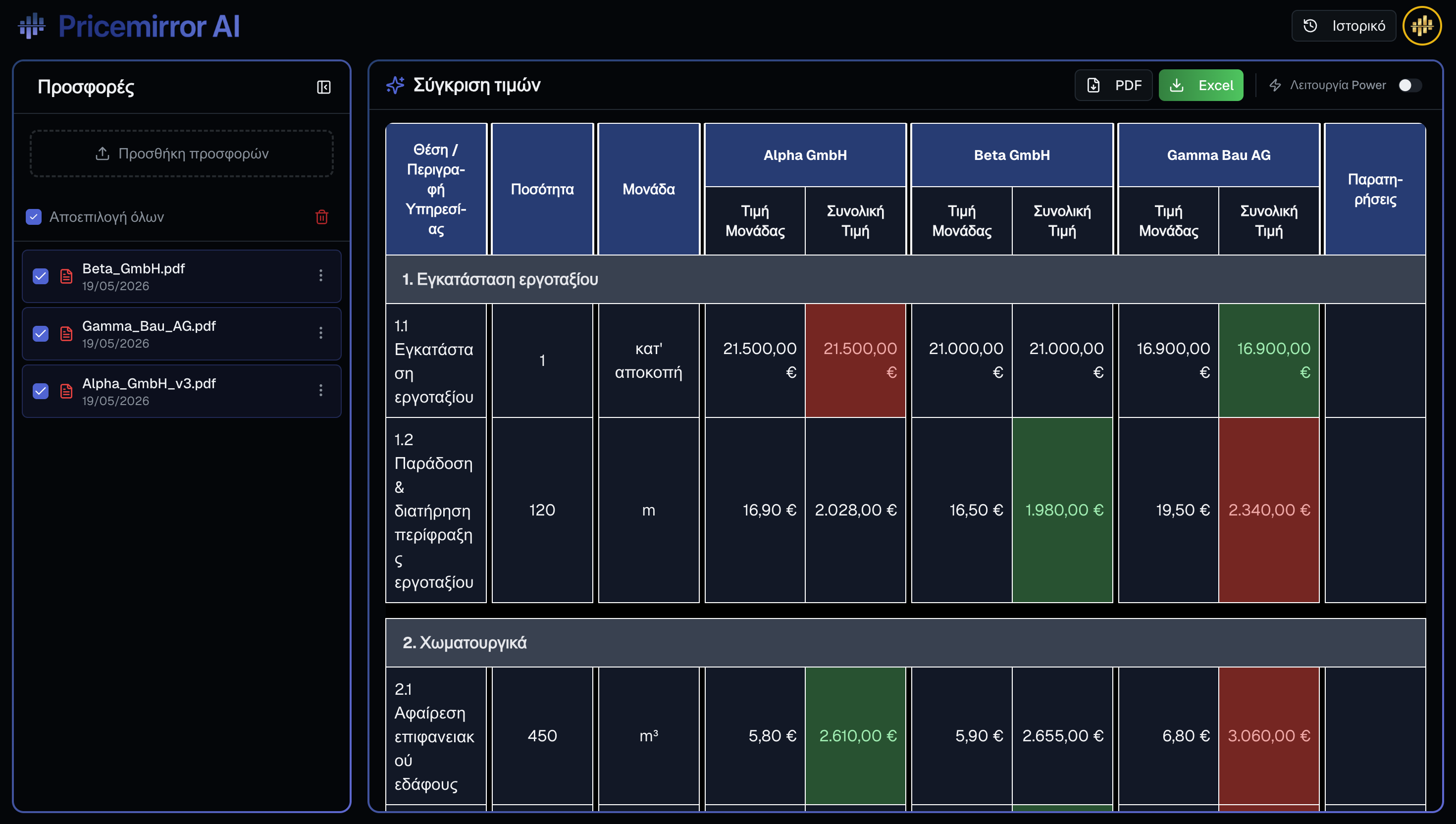Toggle the Αποεπιλογή όλων checkbox
This screenshot has height=824, width=1456.
[34, 217]
